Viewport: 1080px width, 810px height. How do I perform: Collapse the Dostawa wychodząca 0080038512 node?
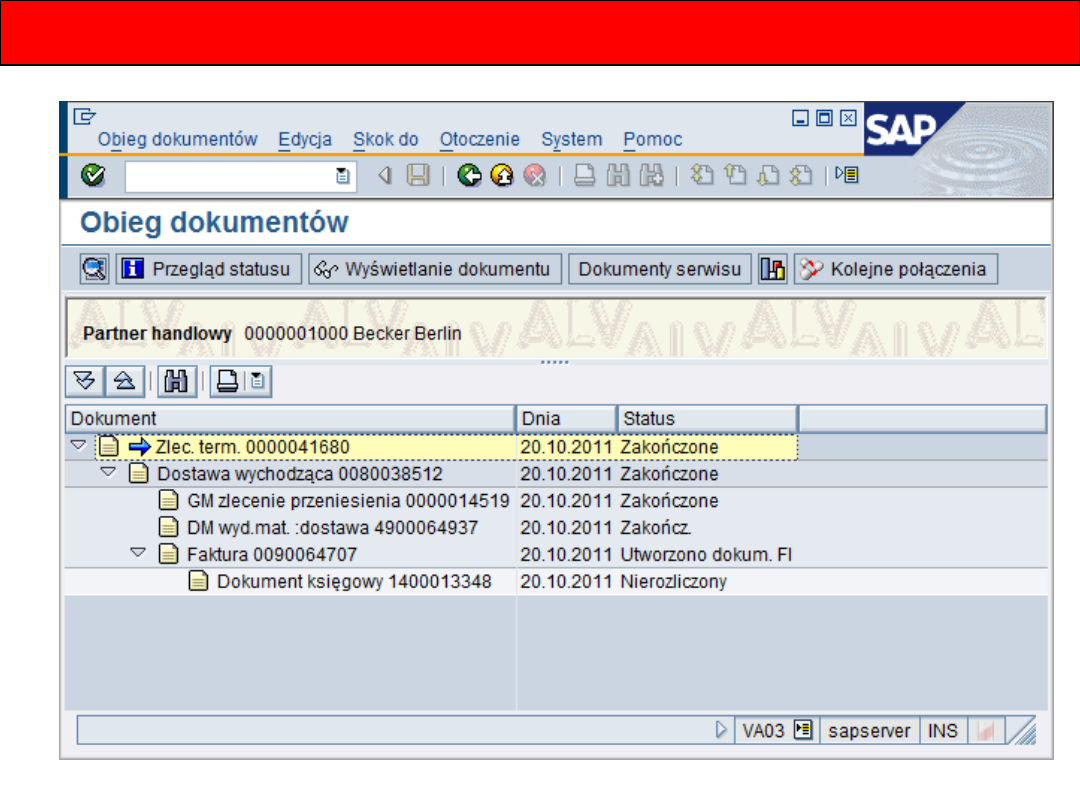(109, 472)
